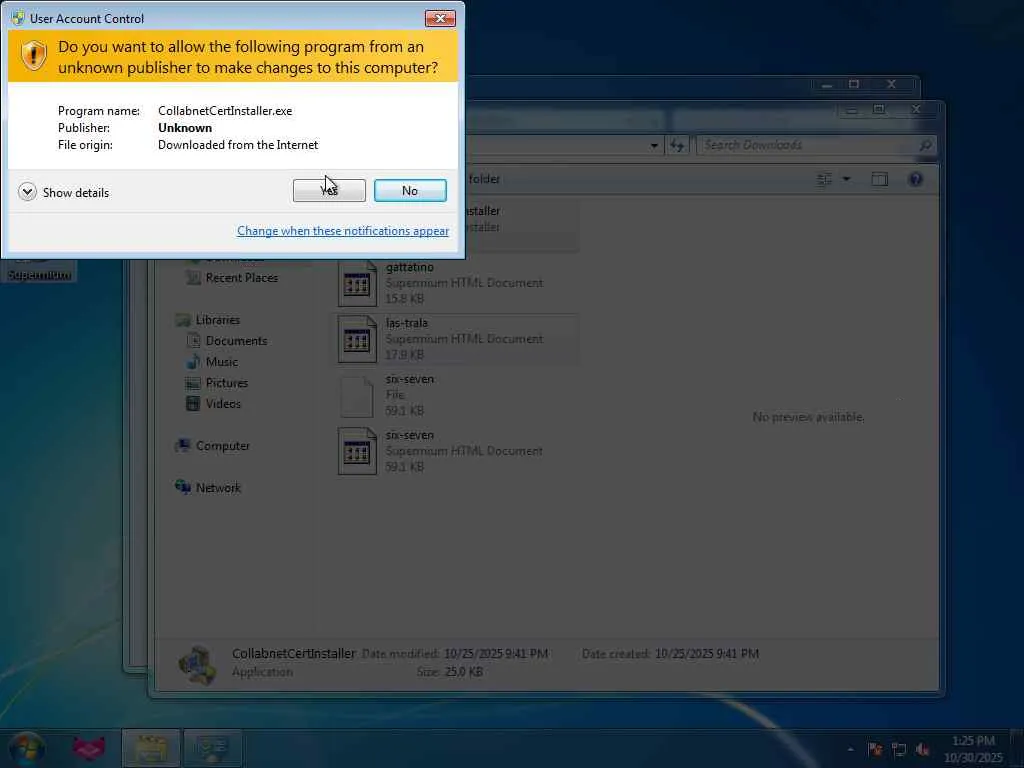Select six-seven blank File icon

tap(357, 396)
